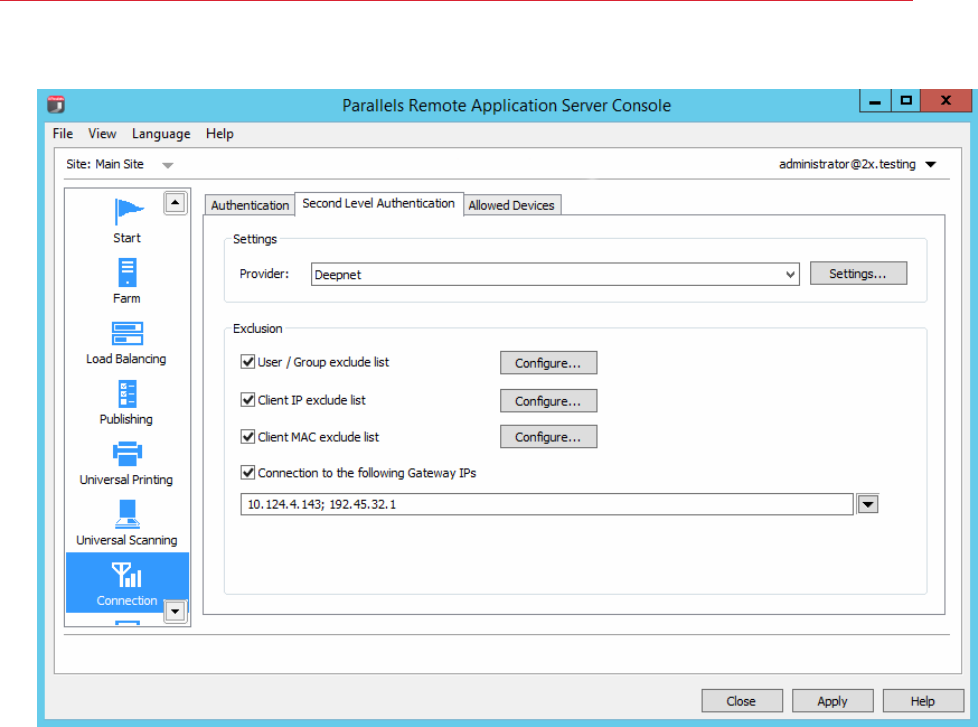Image resolution: width=978 pixels, height=727 pixels.
Task: Open the Help menu
Action: 220,133
